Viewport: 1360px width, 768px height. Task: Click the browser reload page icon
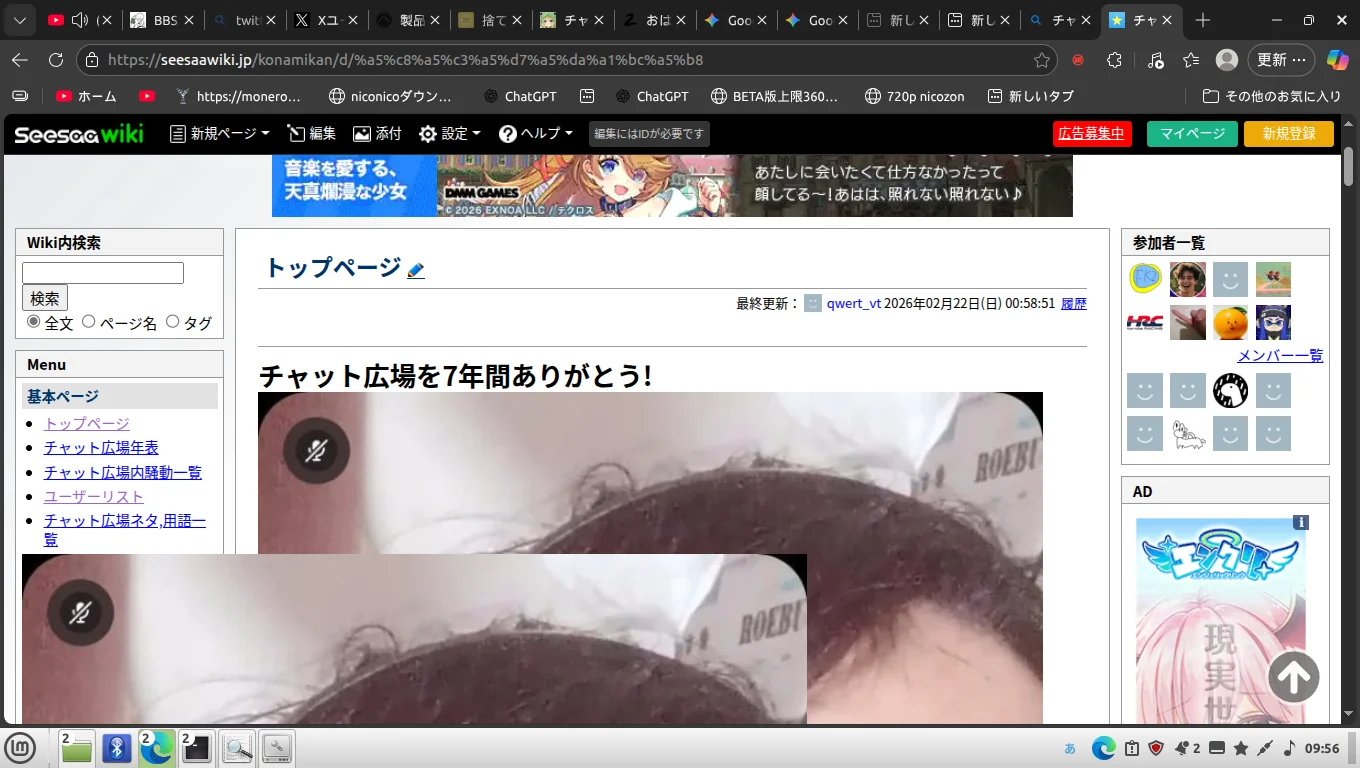(56, 60)
